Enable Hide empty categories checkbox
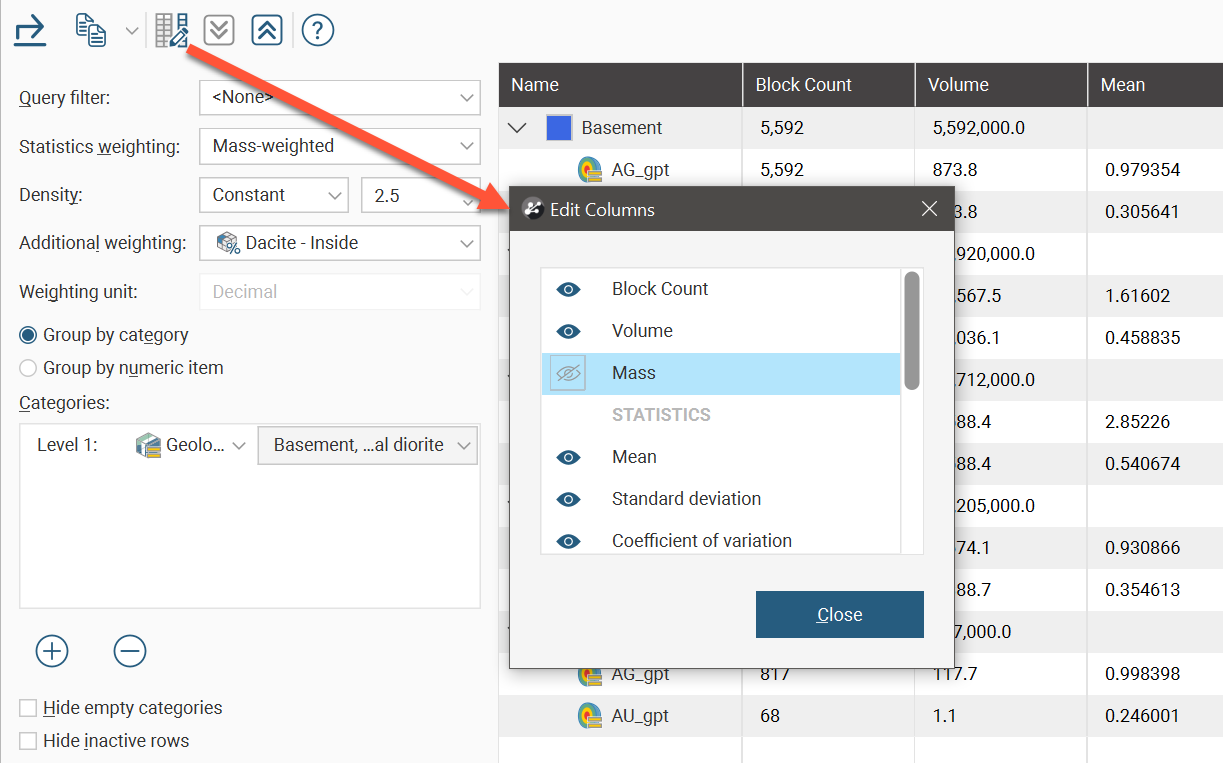Viewport: 1223px width, 763px height. click(29, 708)
